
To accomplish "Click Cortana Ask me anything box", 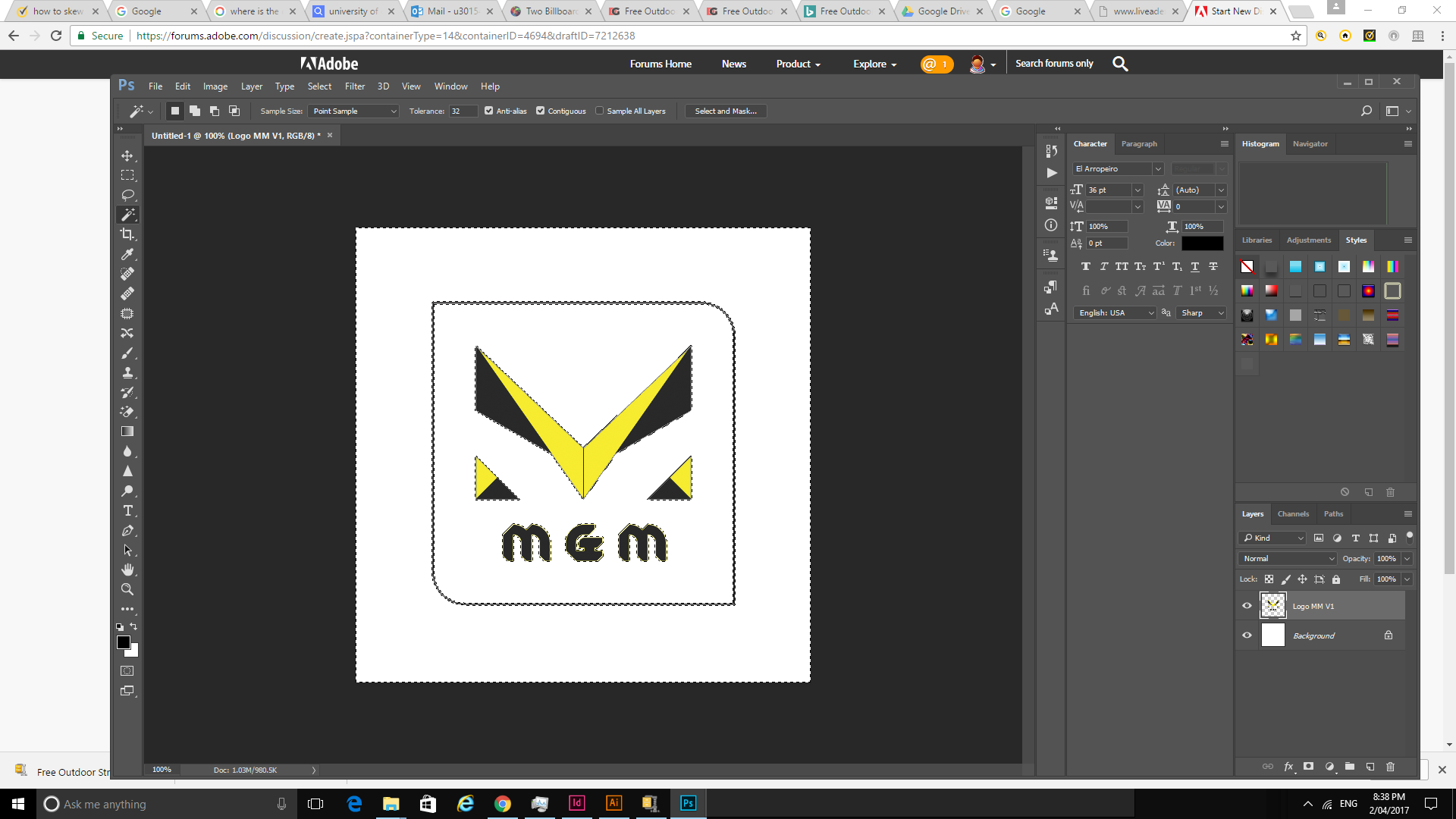I will click(x=166, y=804).
